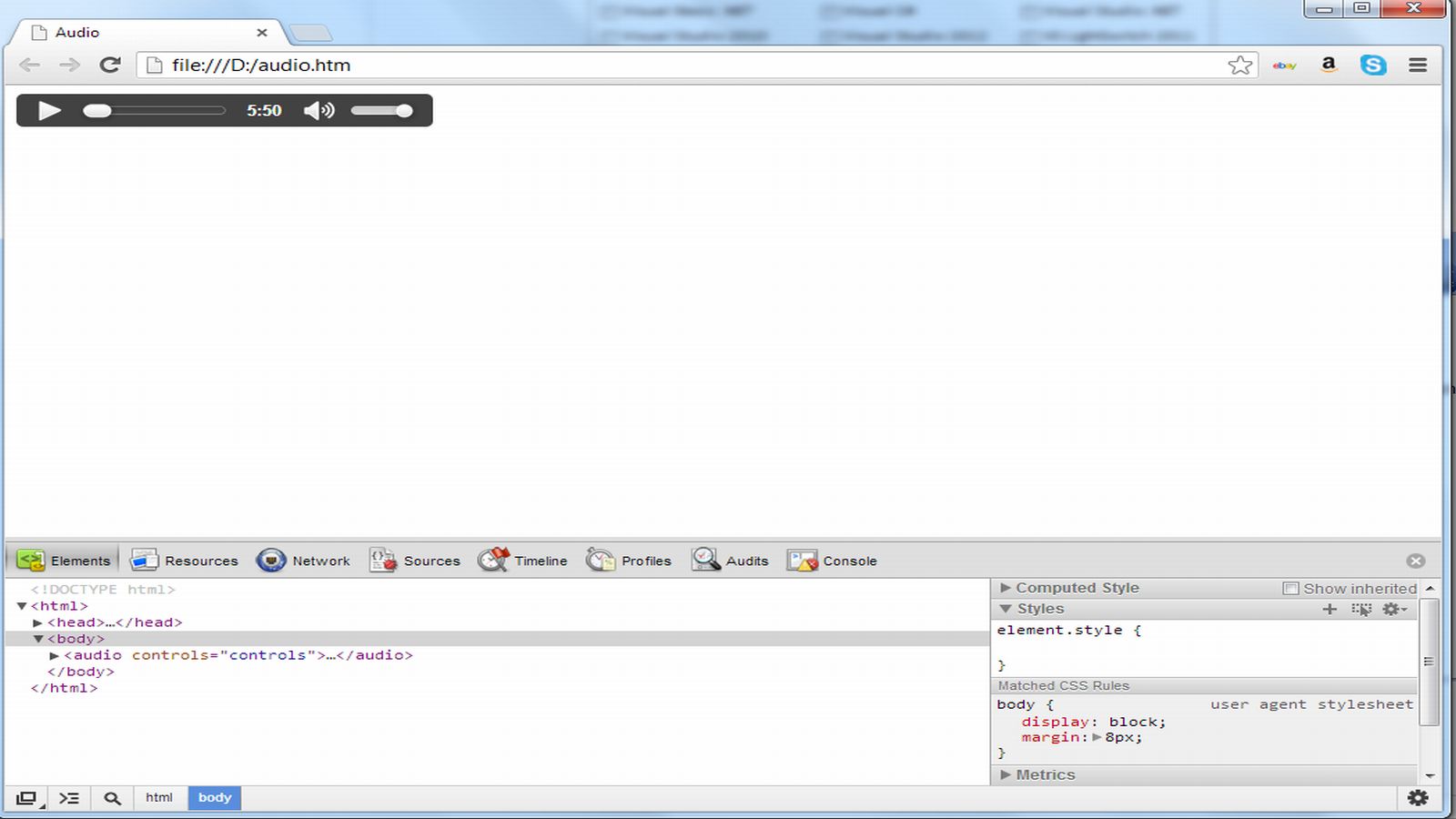Dock devtools to side button

click(26, 798)
